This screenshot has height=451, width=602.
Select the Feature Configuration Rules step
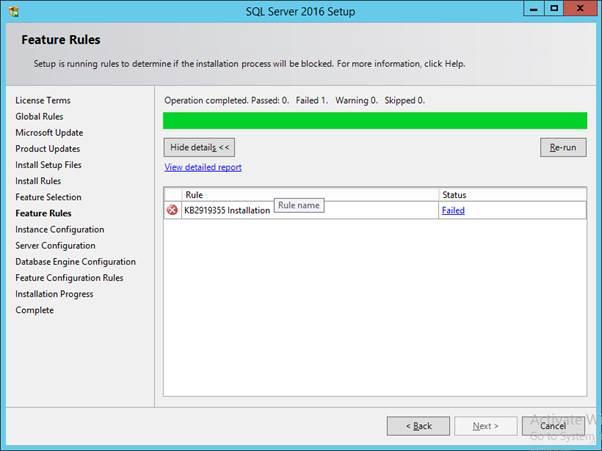tap(69, 278)
